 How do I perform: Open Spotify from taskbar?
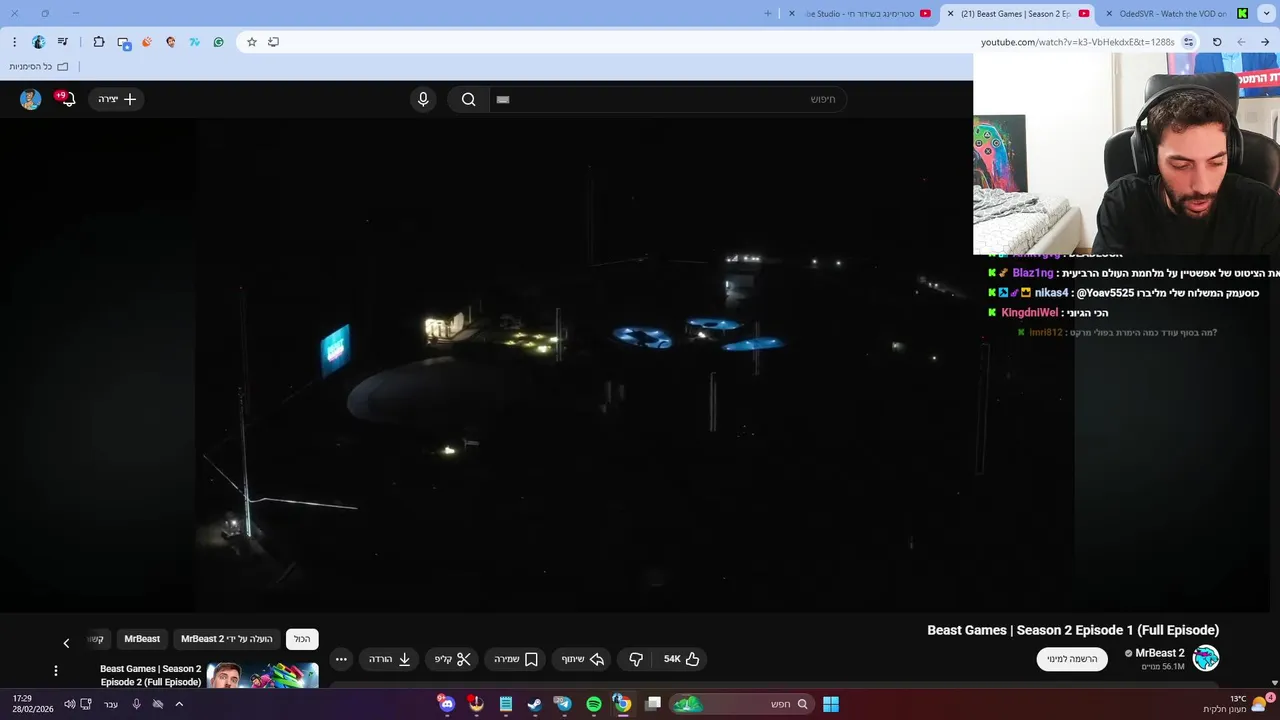coord(594,704)
